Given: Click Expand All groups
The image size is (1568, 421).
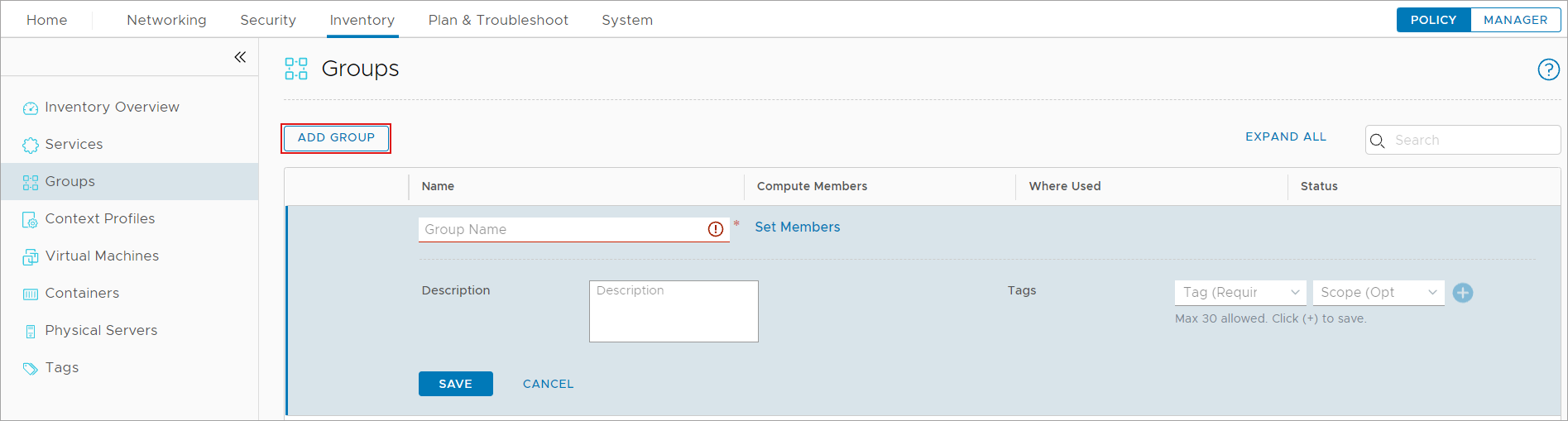Looking at the screenshot, I should click(1285, 137).
